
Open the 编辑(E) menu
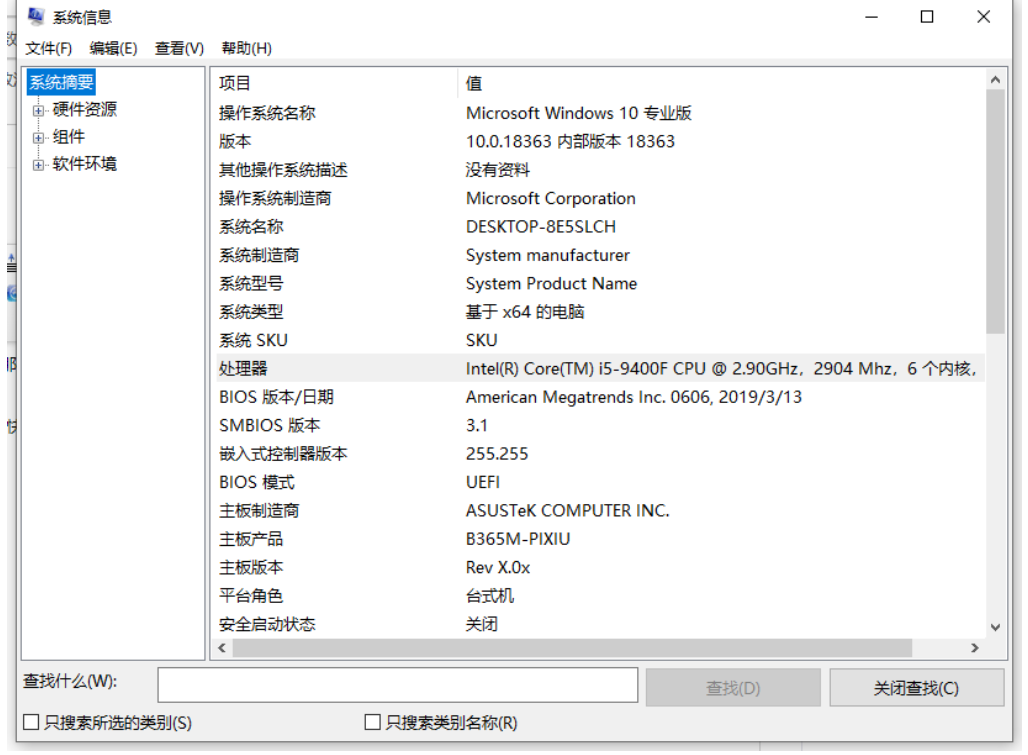[113, 48]
